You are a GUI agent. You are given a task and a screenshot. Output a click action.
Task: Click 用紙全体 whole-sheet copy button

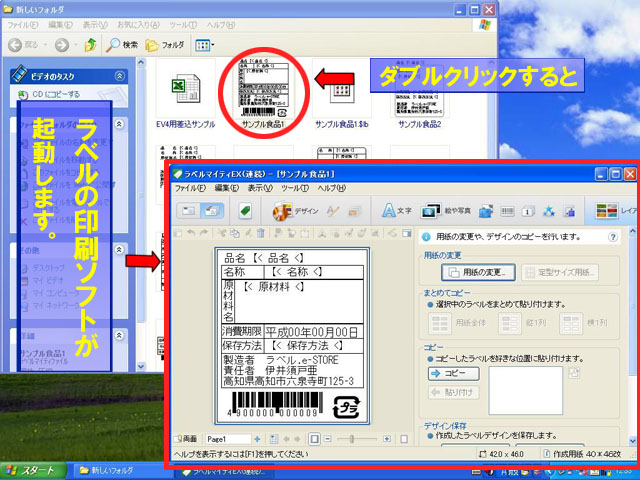pos(457,323)
